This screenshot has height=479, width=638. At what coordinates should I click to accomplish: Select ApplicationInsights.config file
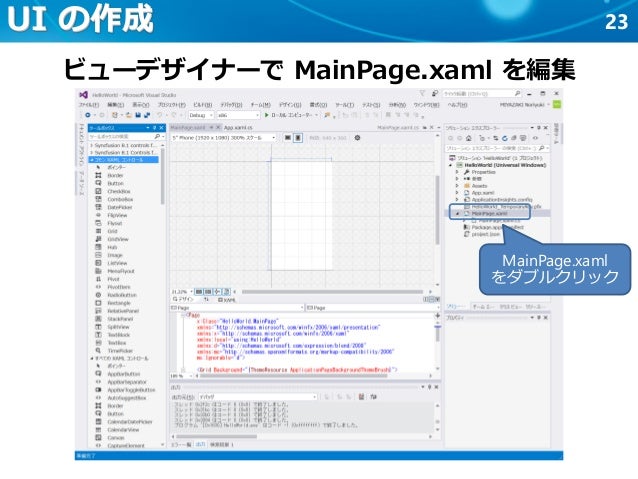click(502, 199)
